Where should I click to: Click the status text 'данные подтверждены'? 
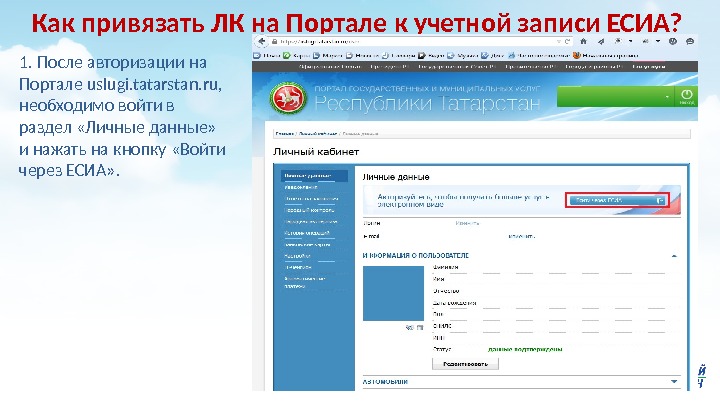pos(525,349)
